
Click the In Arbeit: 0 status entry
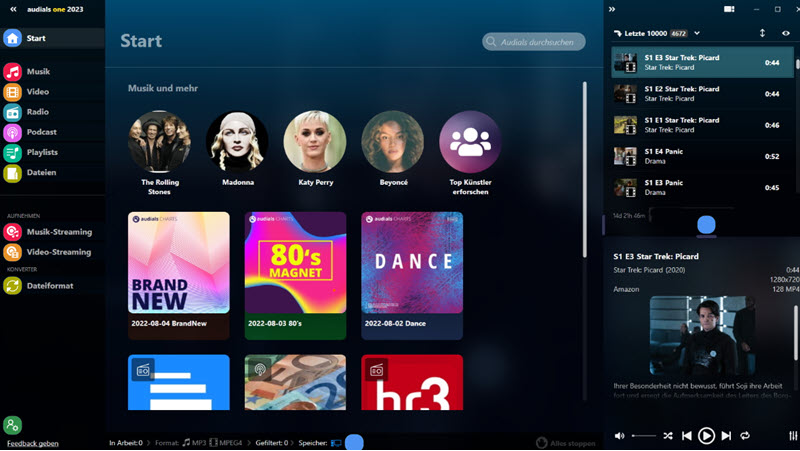(x=126, y=443)
